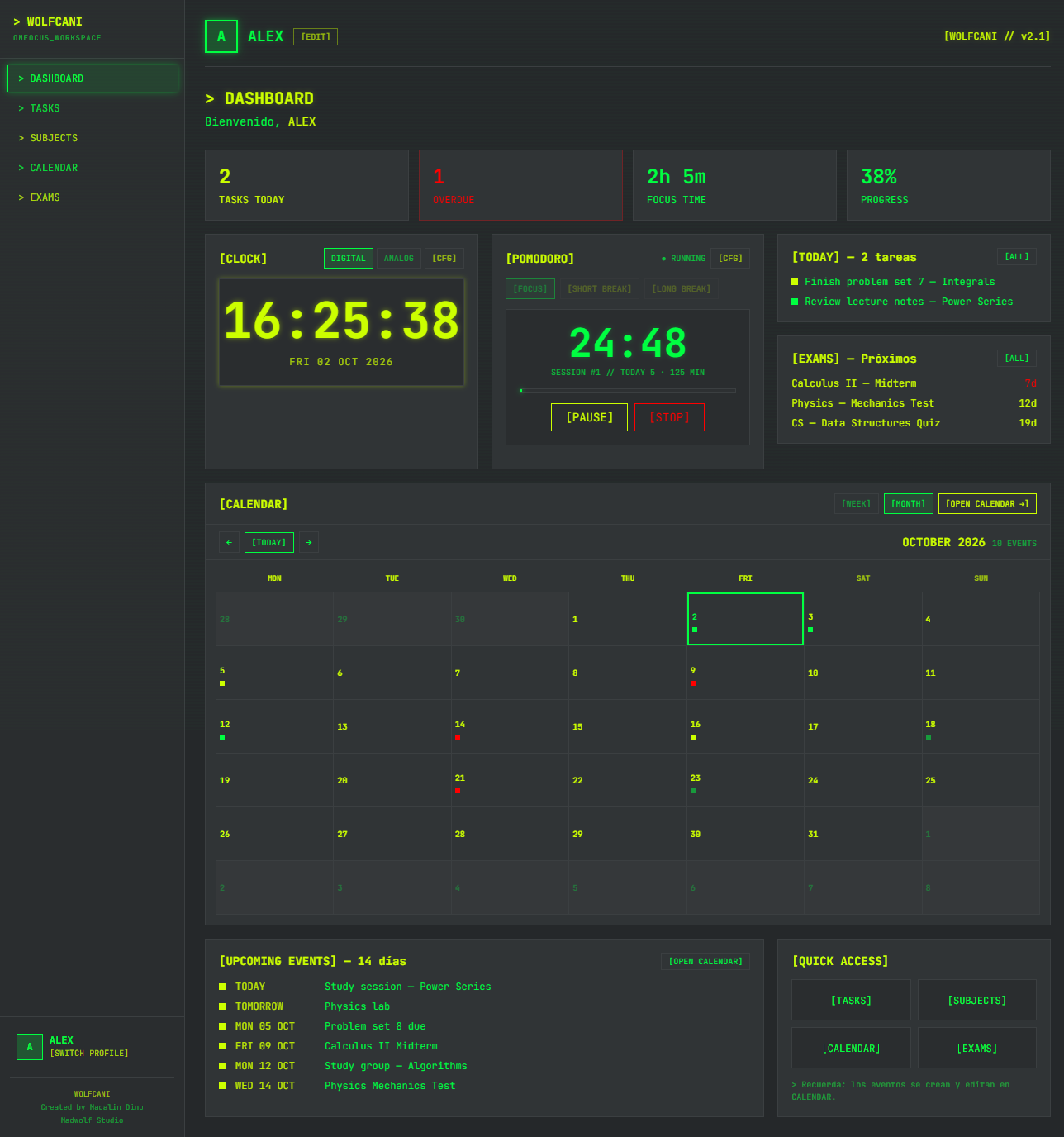This screenshot has height=1137, width=1064.
Task: Select Focus pomodoro mode
Action: tap(530, 288)
